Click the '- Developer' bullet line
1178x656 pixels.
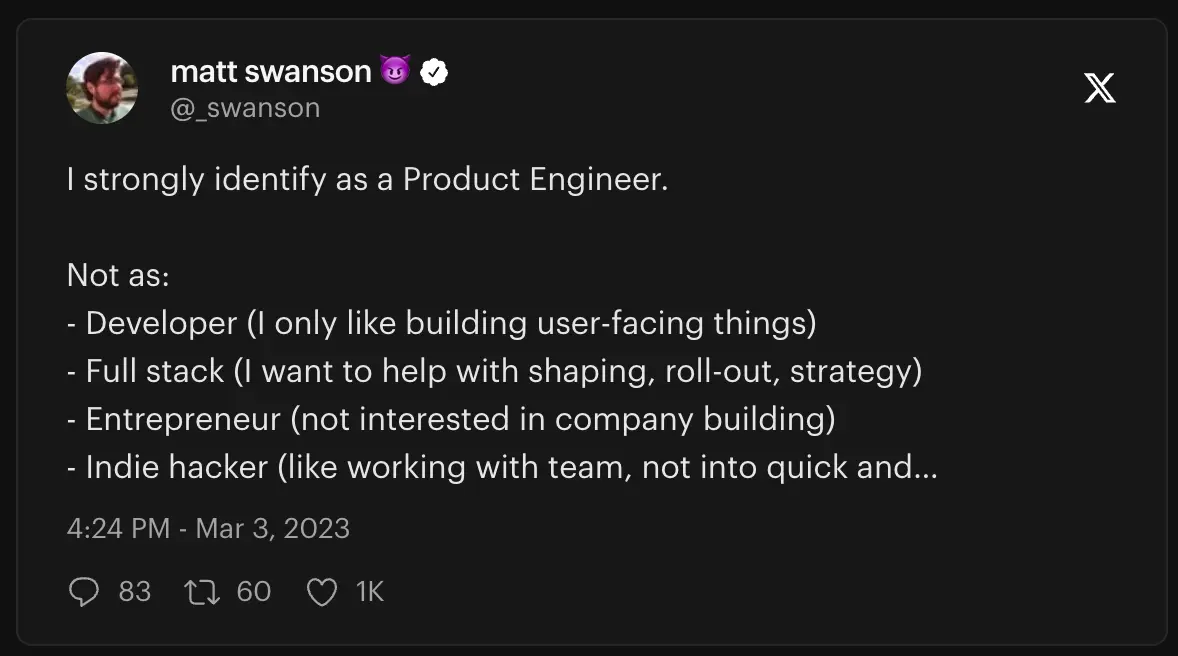(x=442, y=324)
